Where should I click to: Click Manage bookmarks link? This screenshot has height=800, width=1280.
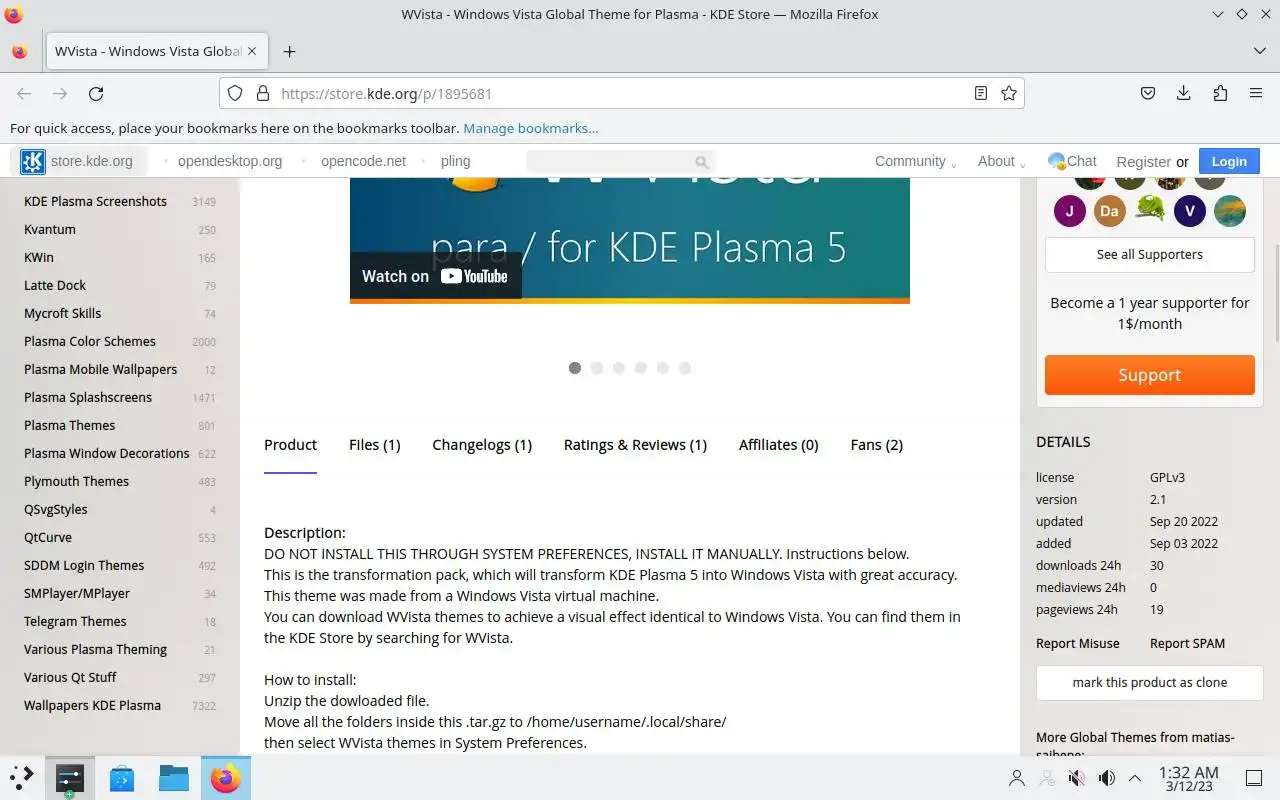[531, 128]
